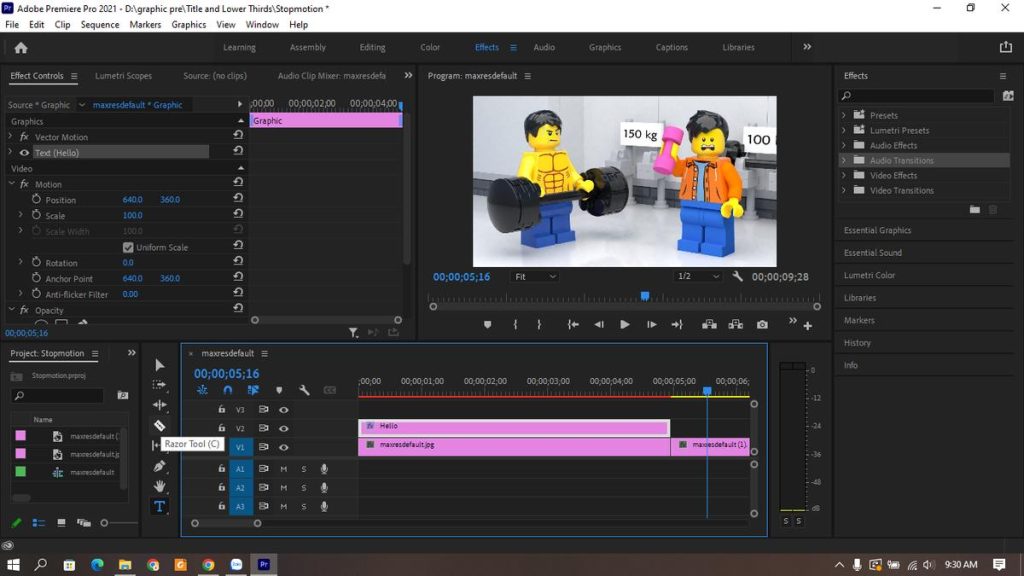Select the Razor tool
The image size is (1024, 576).
(x=159, y=425)
